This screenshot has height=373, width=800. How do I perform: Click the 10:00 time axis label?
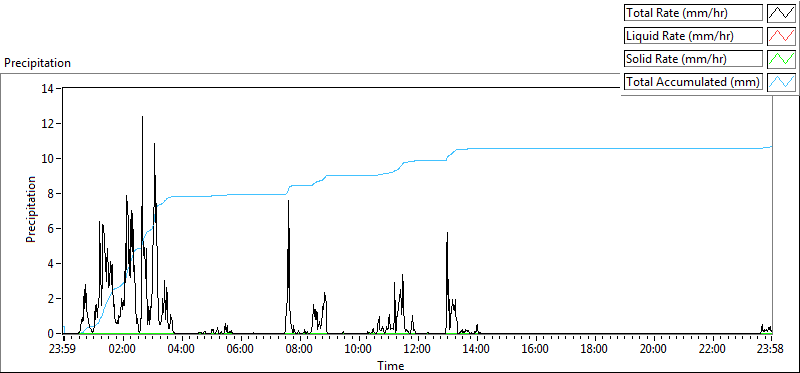[x=359, y=349]
